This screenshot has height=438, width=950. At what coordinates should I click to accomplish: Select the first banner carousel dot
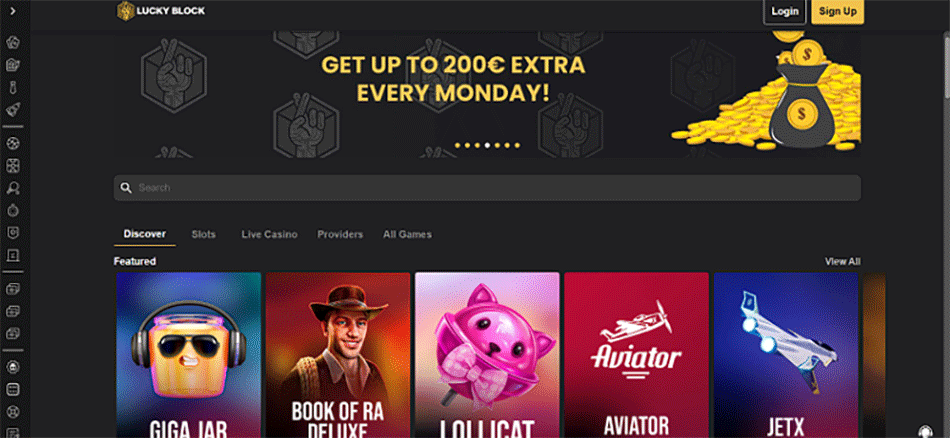pyautogui.click(x=457, y=145)
